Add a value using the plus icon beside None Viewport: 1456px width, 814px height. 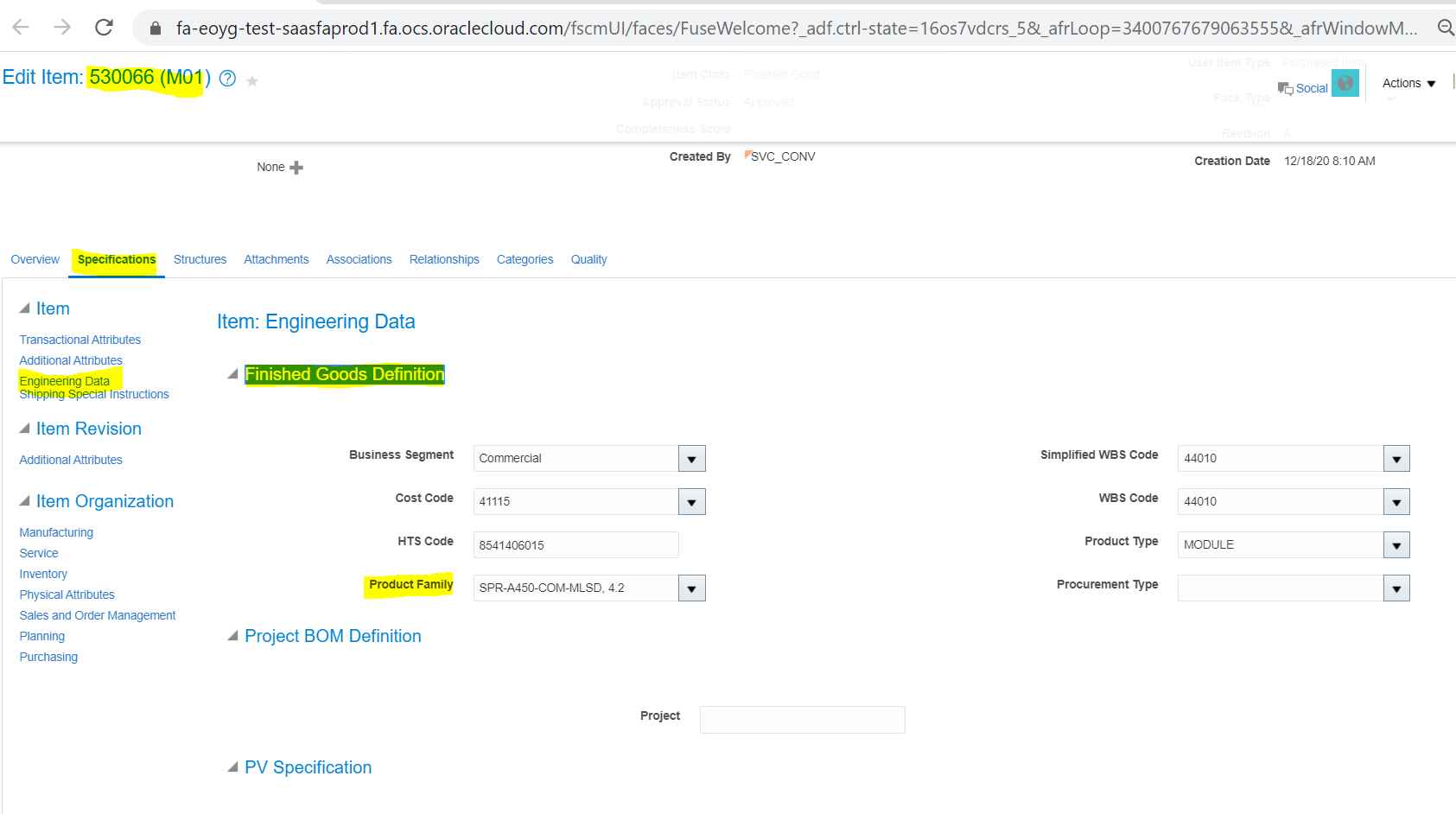click(295, 167)
